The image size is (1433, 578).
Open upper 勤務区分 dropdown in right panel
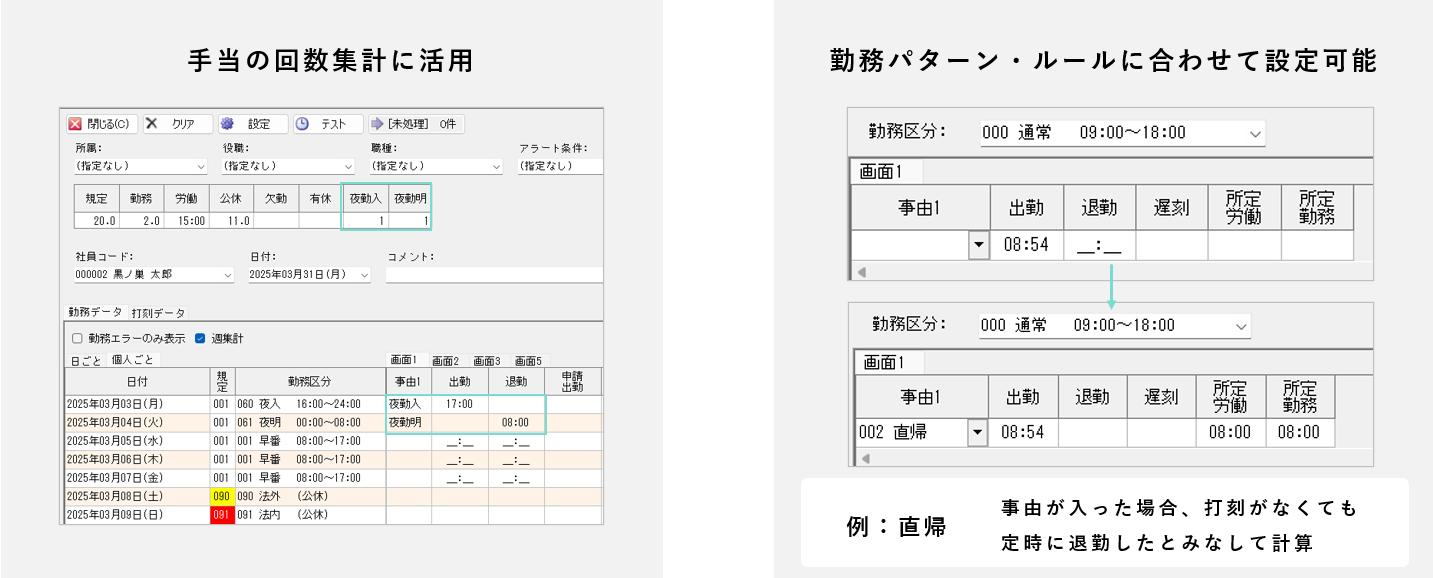tap(1122, 133)
